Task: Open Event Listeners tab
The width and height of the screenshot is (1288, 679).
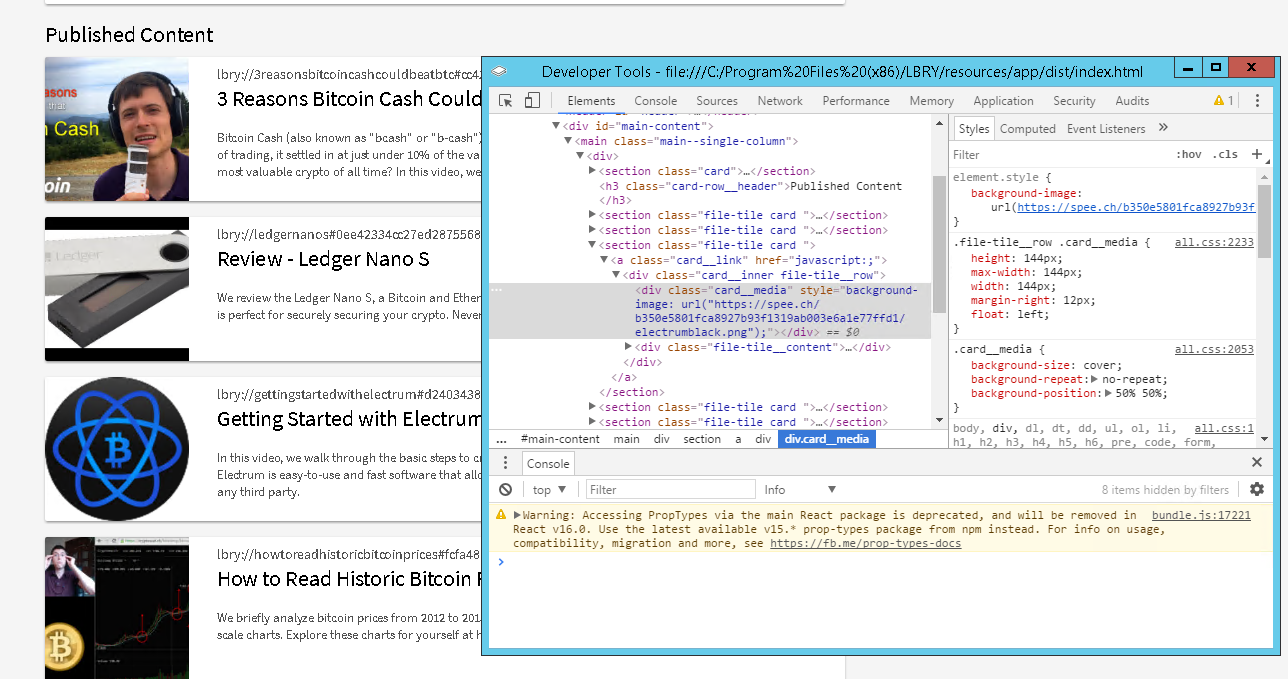Action: pos(1106,129)
